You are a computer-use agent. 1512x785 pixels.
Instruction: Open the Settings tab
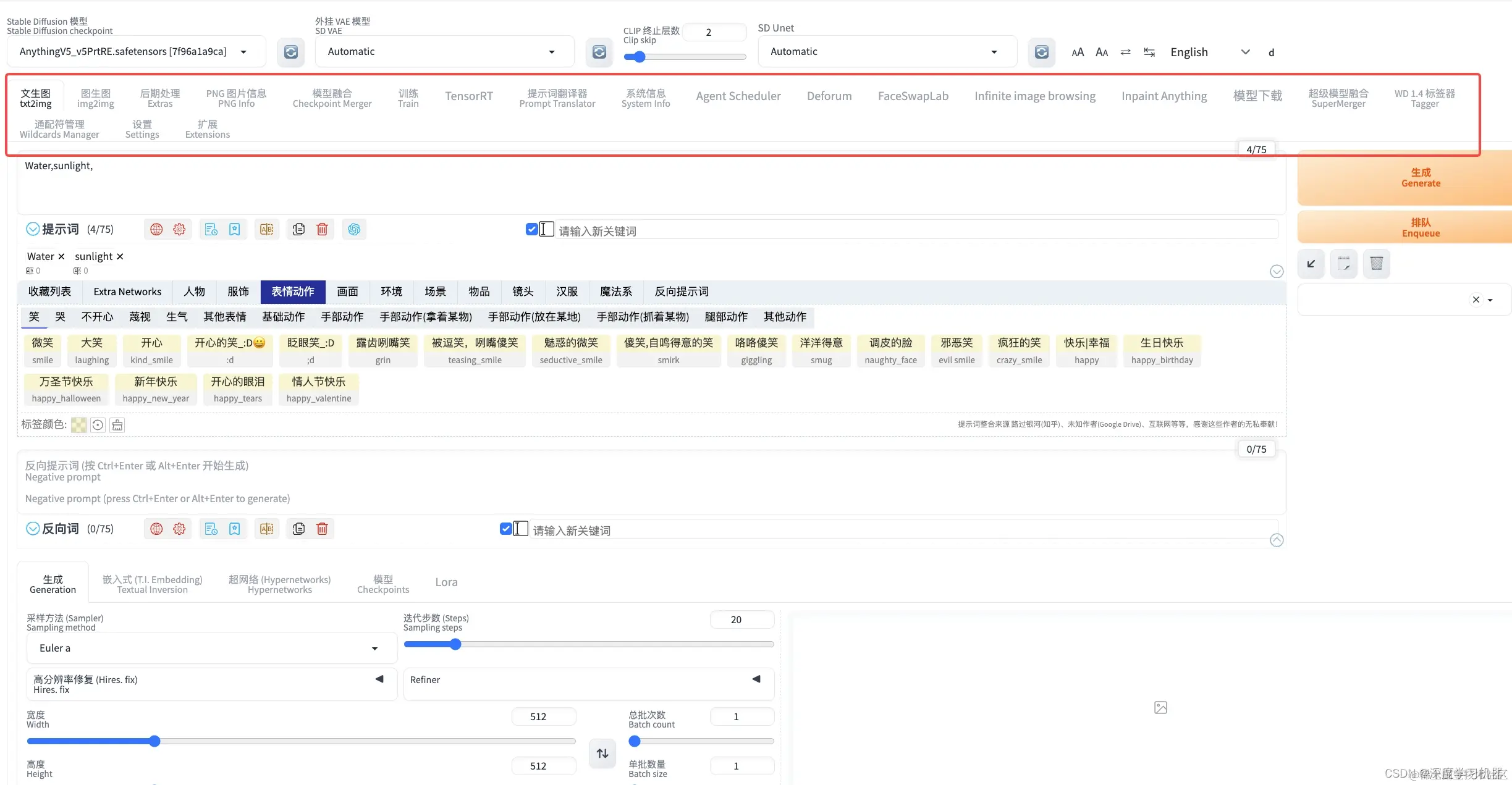click(142, 129)
